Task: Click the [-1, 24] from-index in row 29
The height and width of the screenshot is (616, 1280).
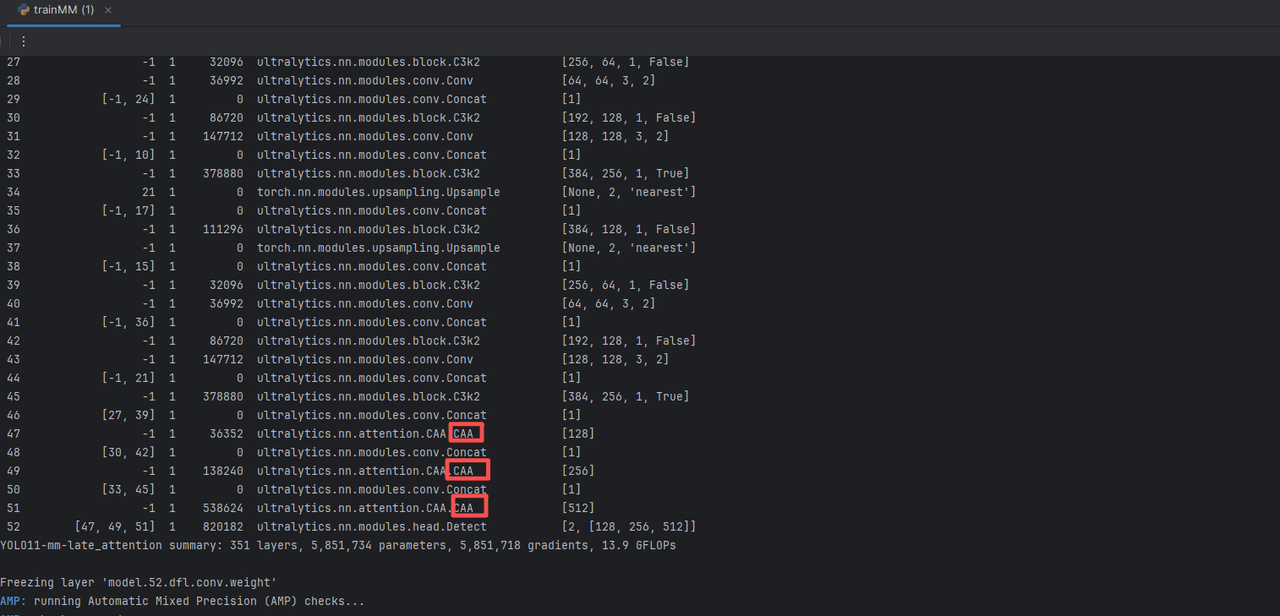Action: pos(128,99)
